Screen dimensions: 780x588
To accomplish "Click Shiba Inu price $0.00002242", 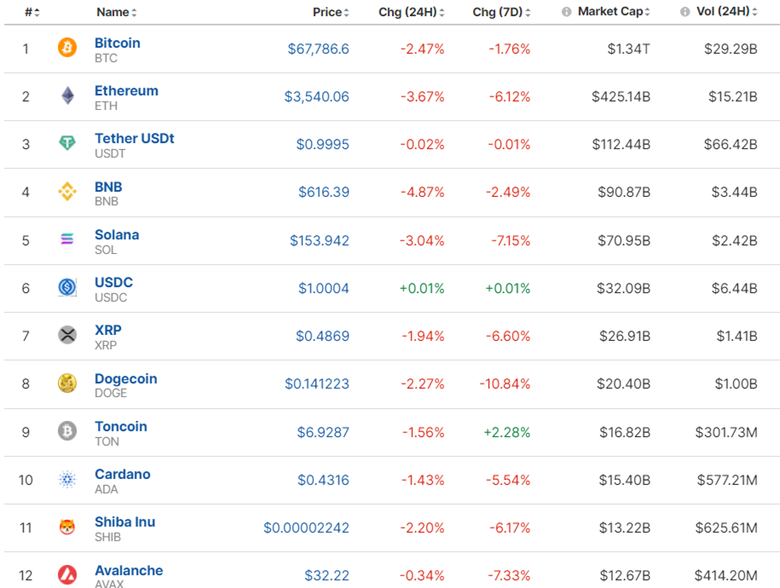I will click(x=306, y=528).
